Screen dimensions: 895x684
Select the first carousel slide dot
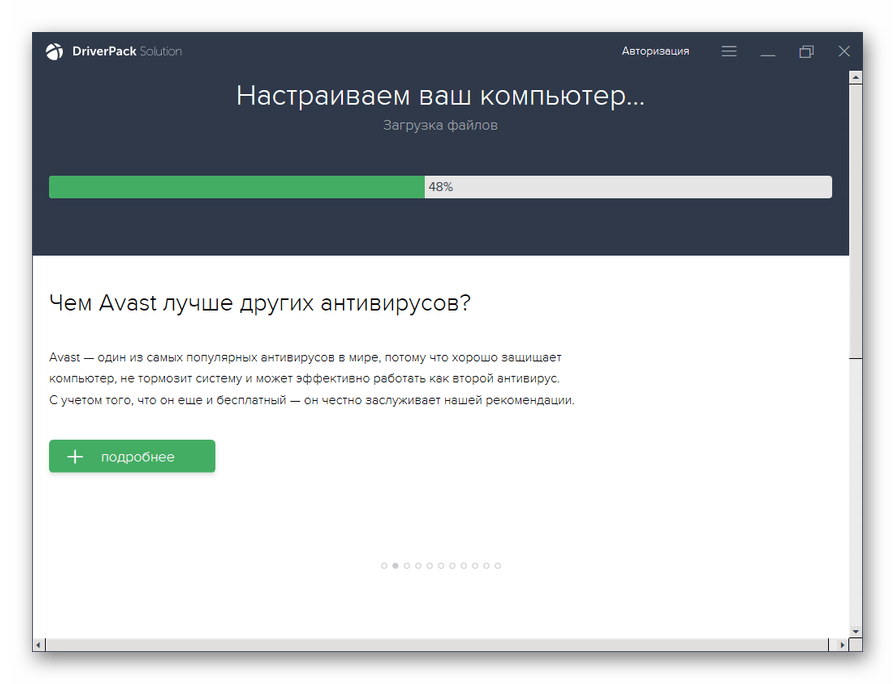(384, 566)
